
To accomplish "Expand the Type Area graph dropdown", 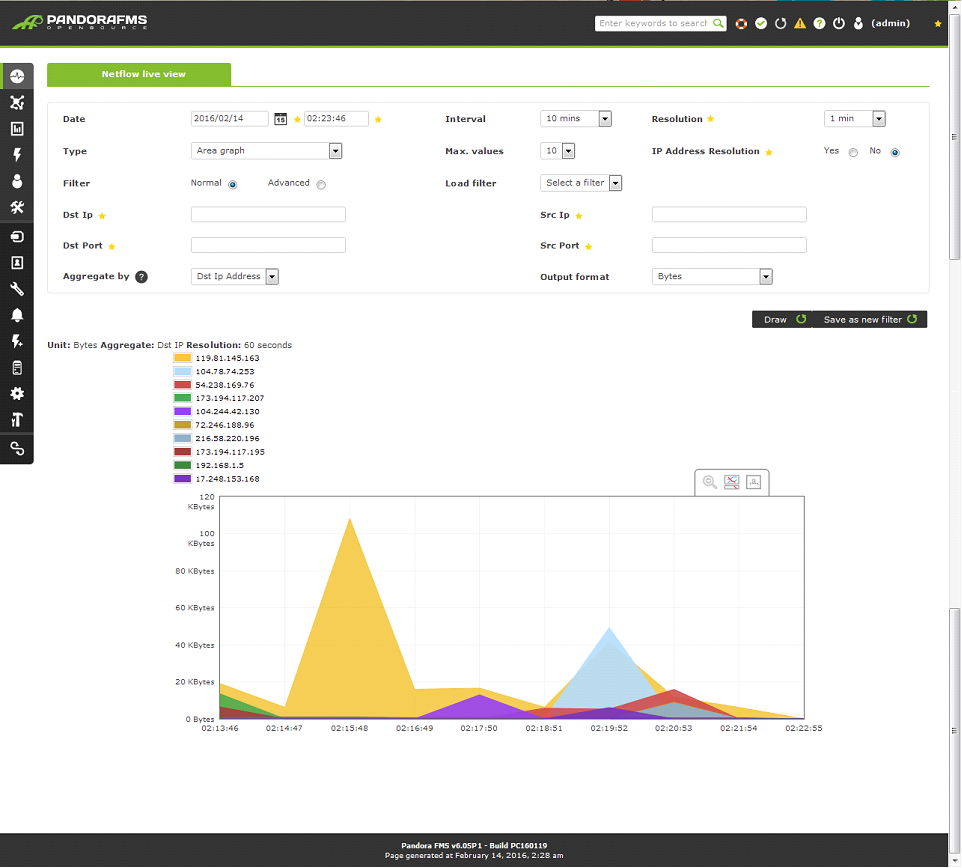I will (x=266, y=150).
